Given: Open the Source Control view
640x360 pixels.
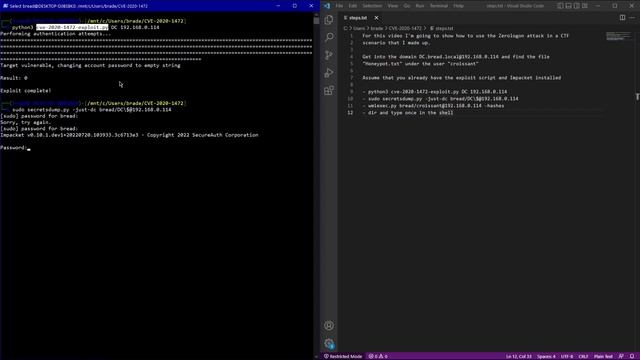Looking at the screenshot, I should [329, 55].
